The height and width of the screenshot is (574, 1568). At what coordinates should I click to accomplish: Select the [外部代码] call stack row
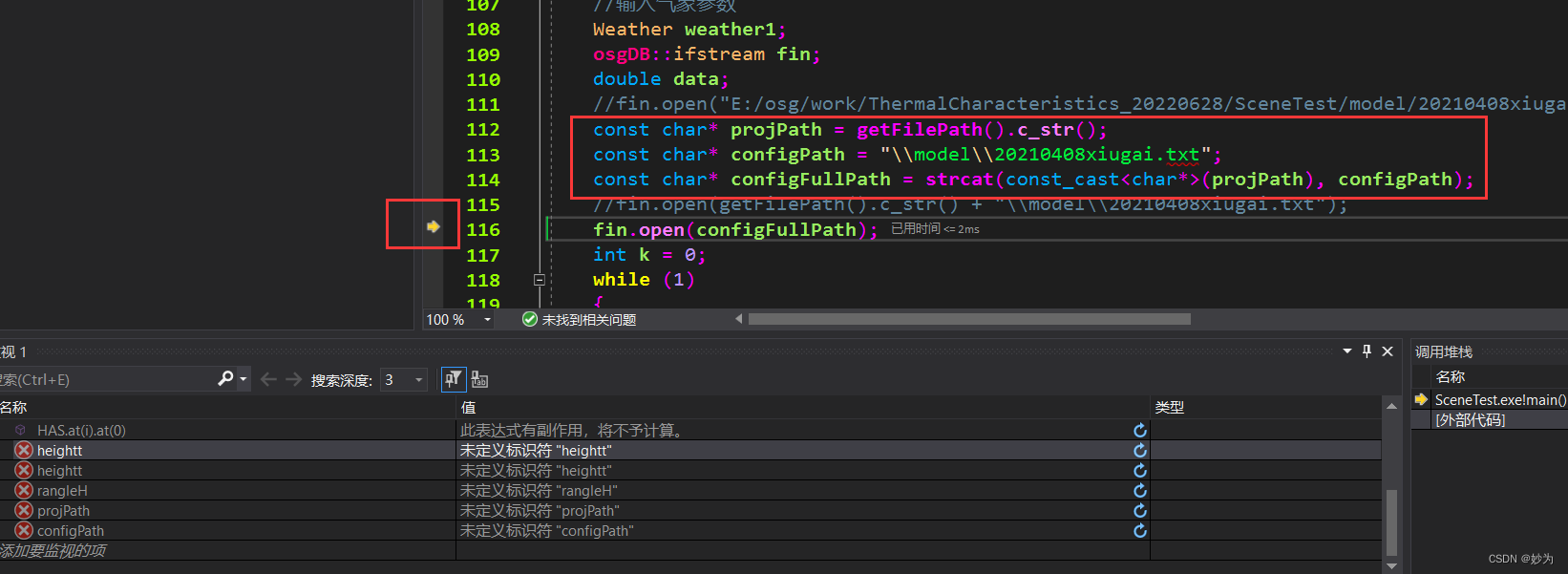point(1470,419)
